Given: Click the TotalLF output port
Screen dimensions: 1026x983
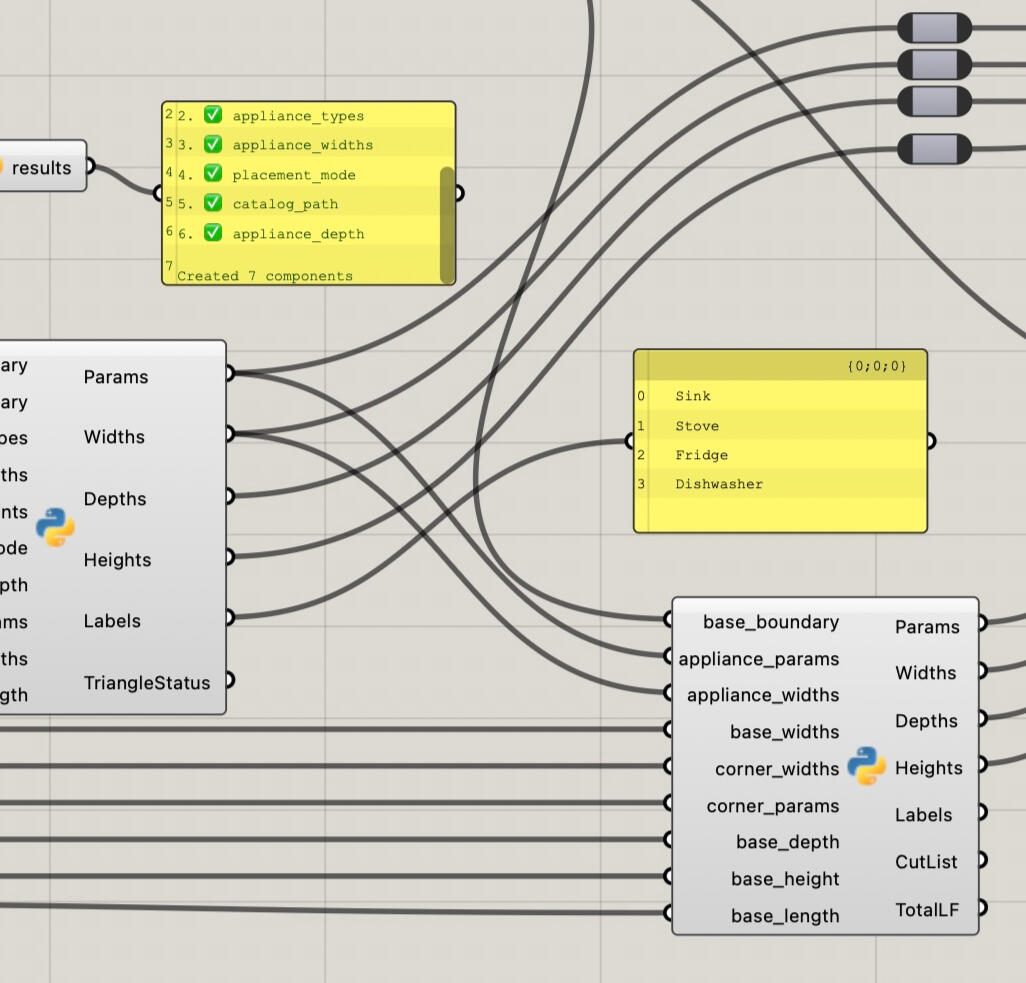Looking at the screenshot, I should (x=981, y=908).
